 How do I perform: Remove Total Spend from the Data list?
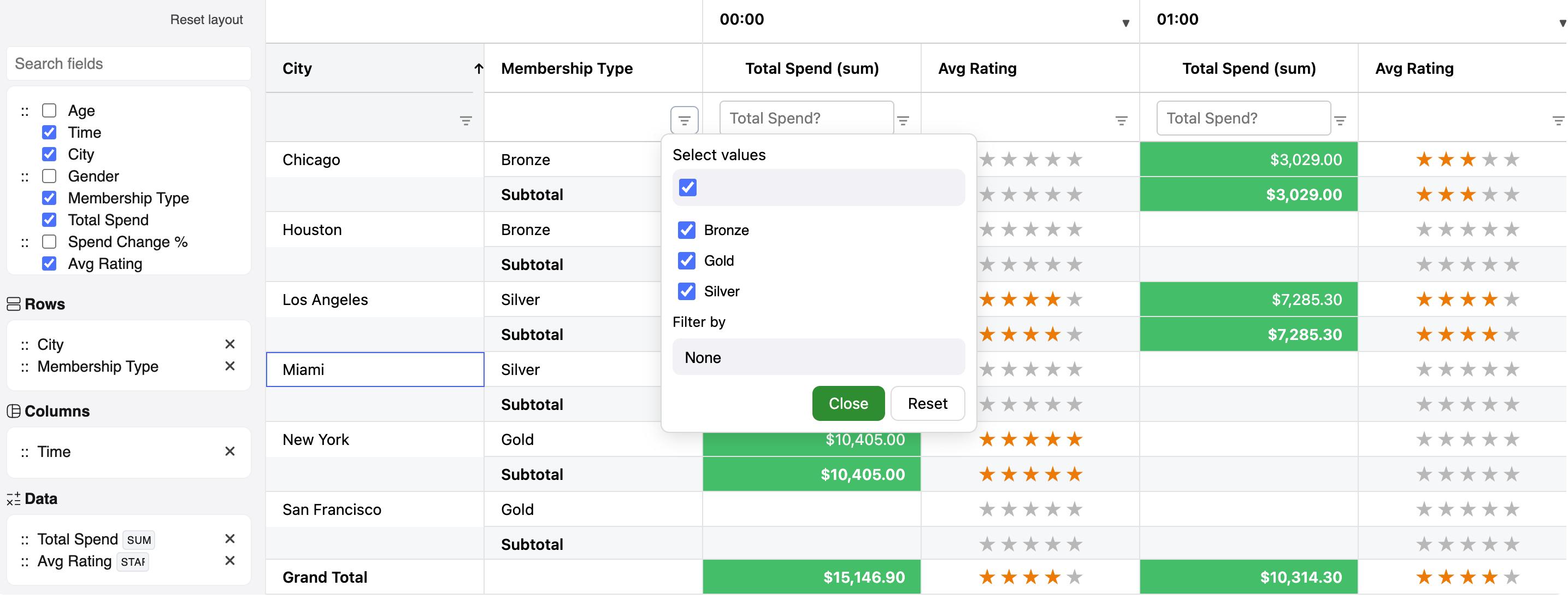pos(230,538)
